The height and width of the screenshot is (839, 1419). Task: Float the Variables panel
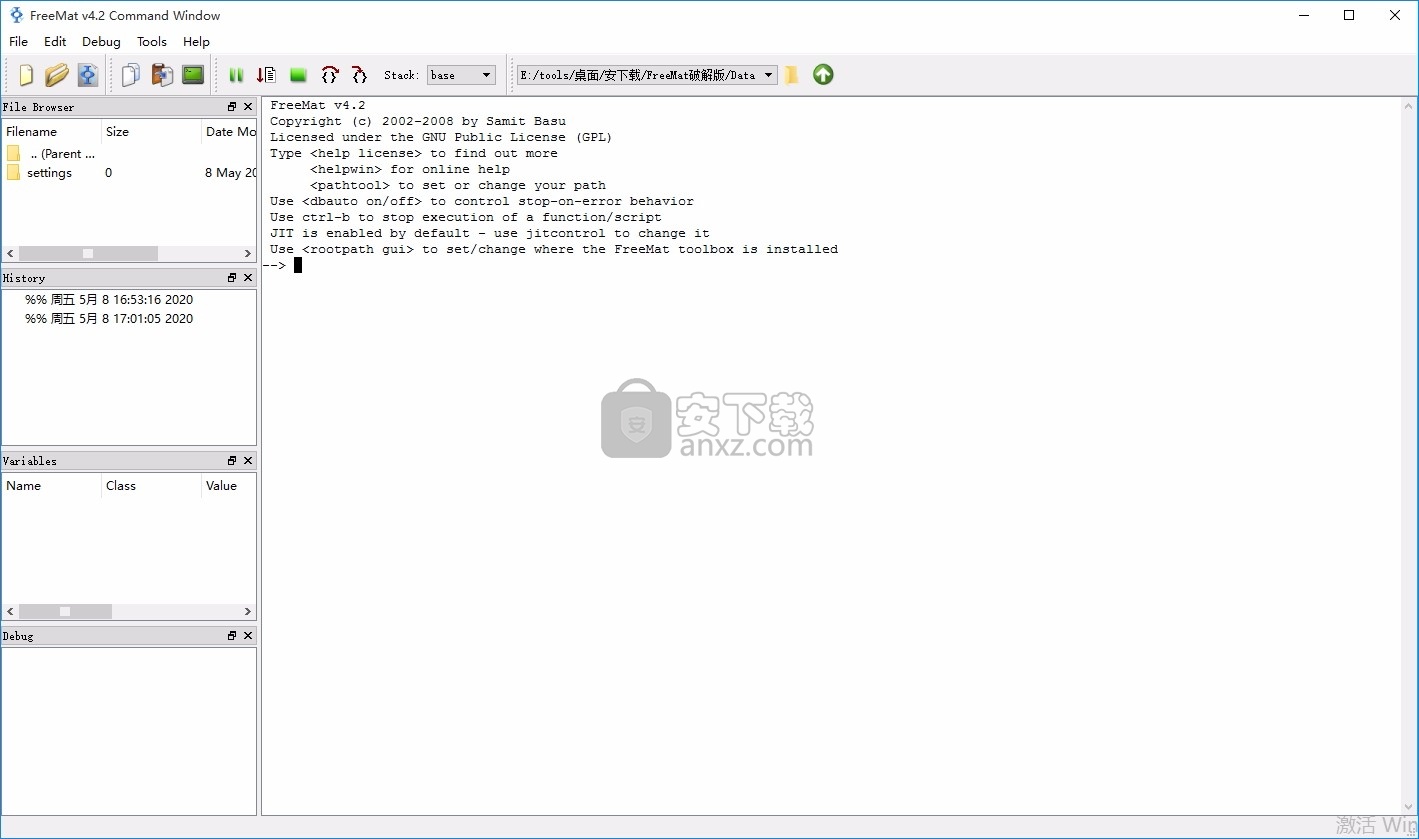click(x=232, y=461)
